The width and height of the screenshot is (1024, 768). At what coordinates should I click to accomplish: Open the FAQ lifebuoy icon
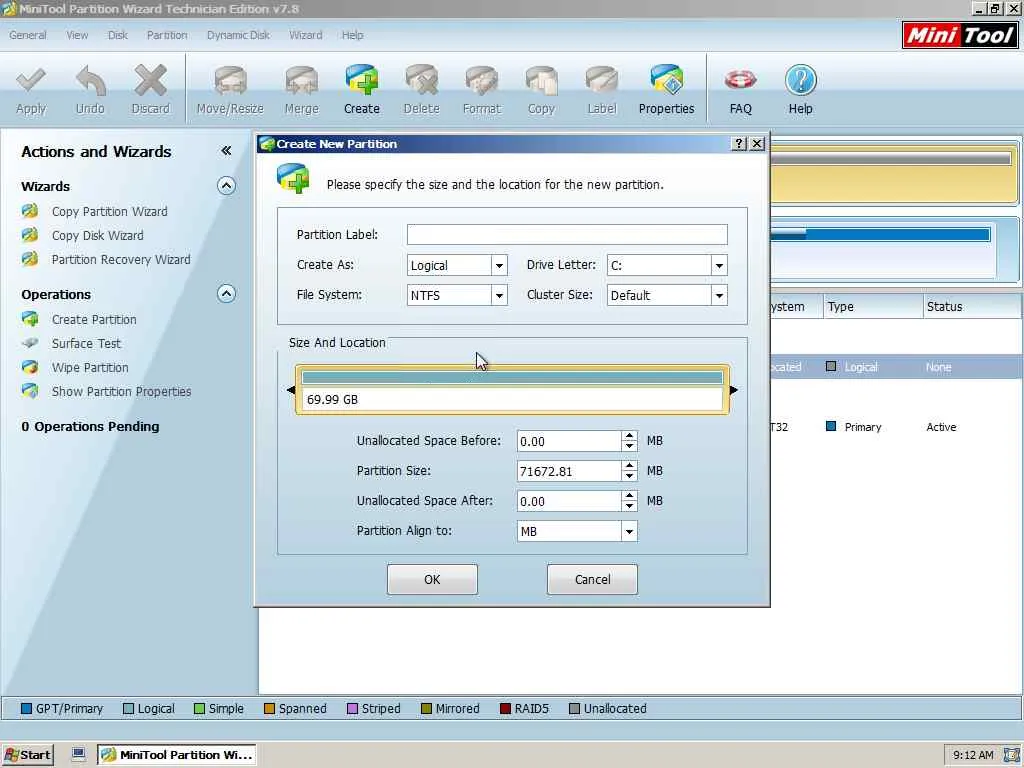(x=741, y=81)
